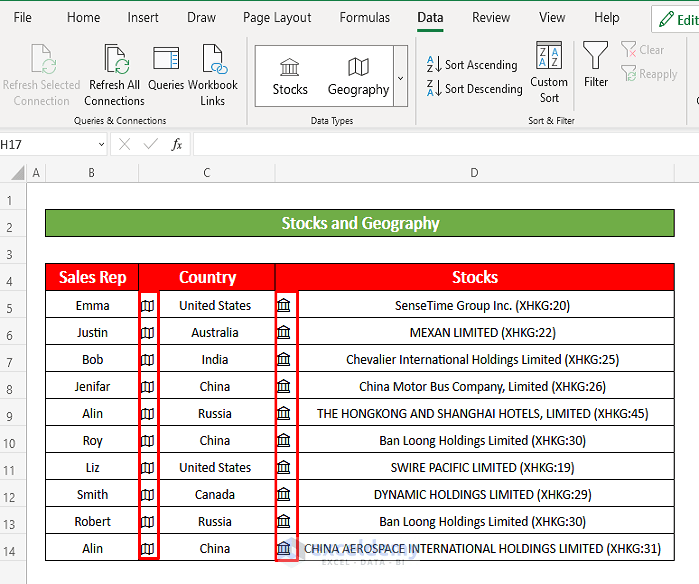Open the View tab
This screenshot has height=584, width=699.
[x=552, y=17]
